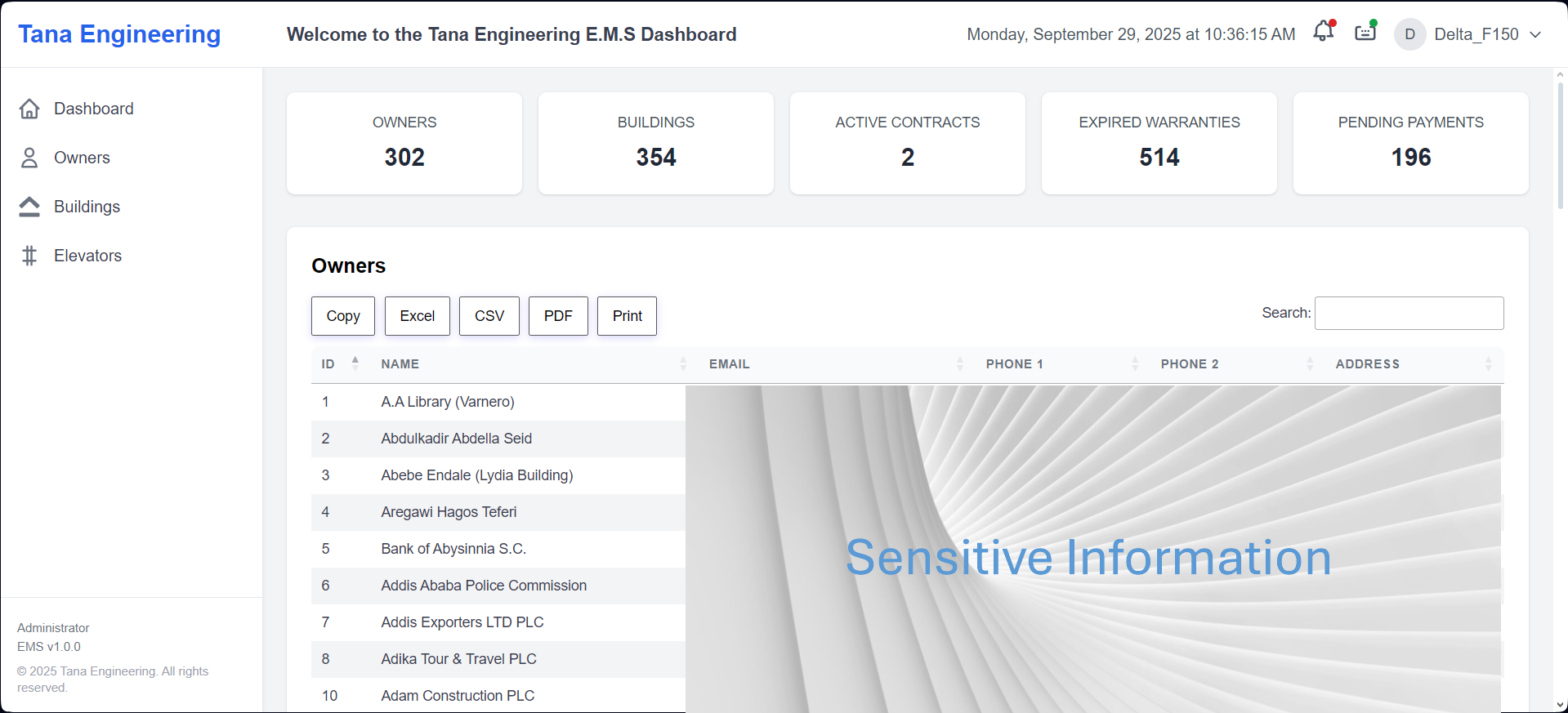
Task: Open the notifications bell icon
Action: [x=1323, y=33]
